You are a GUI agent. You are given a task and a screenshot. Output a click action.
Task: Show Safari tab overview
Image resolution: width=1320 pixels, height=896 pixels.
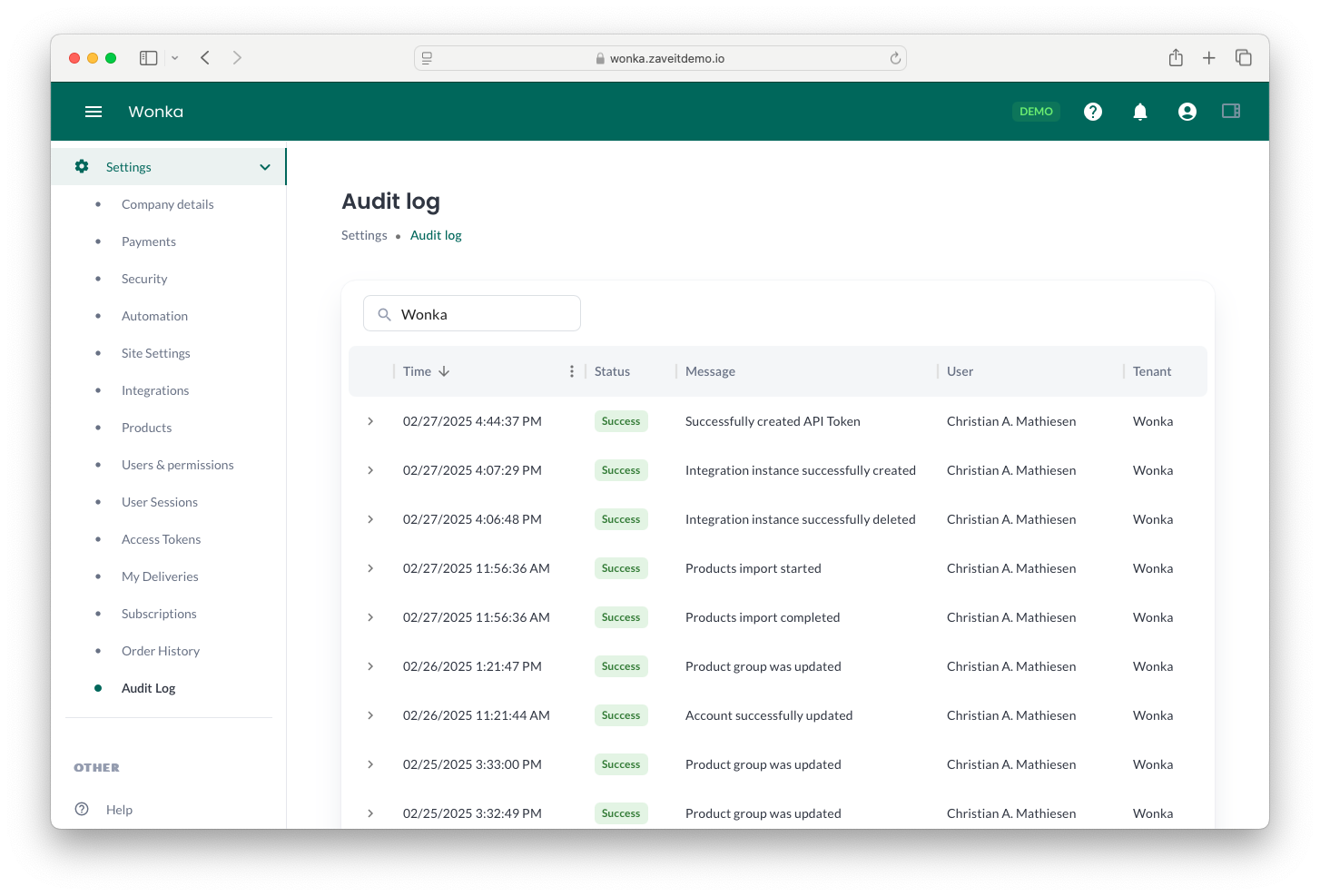(1244, 58)
